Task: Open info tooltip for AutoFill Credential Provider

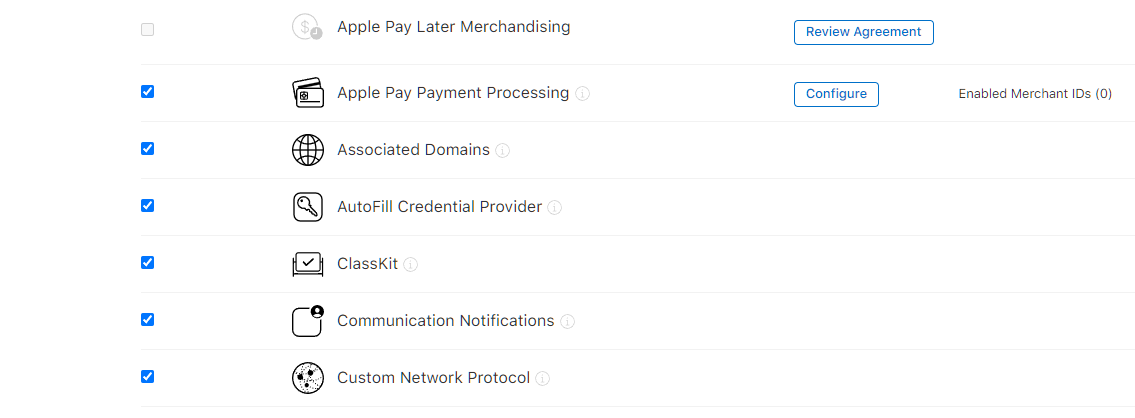Action: click(x=555, y=208)
